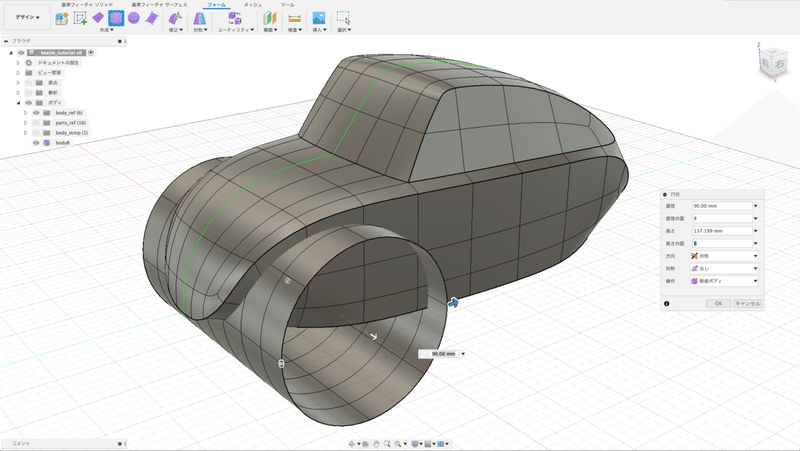Click the キャンセル (Cancel) button

(x=747, y=303)
